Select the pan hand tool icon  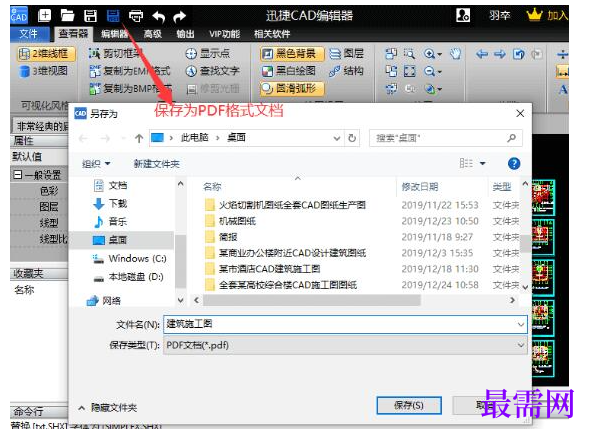(456, 54)
